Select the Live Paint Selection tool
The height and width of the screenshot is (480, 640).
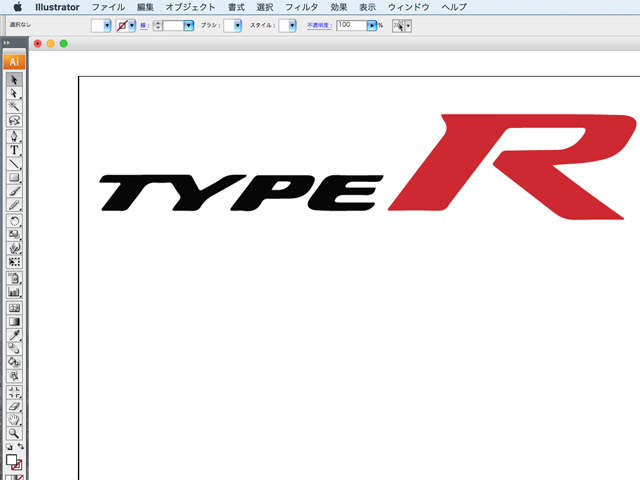coord(14,376)
